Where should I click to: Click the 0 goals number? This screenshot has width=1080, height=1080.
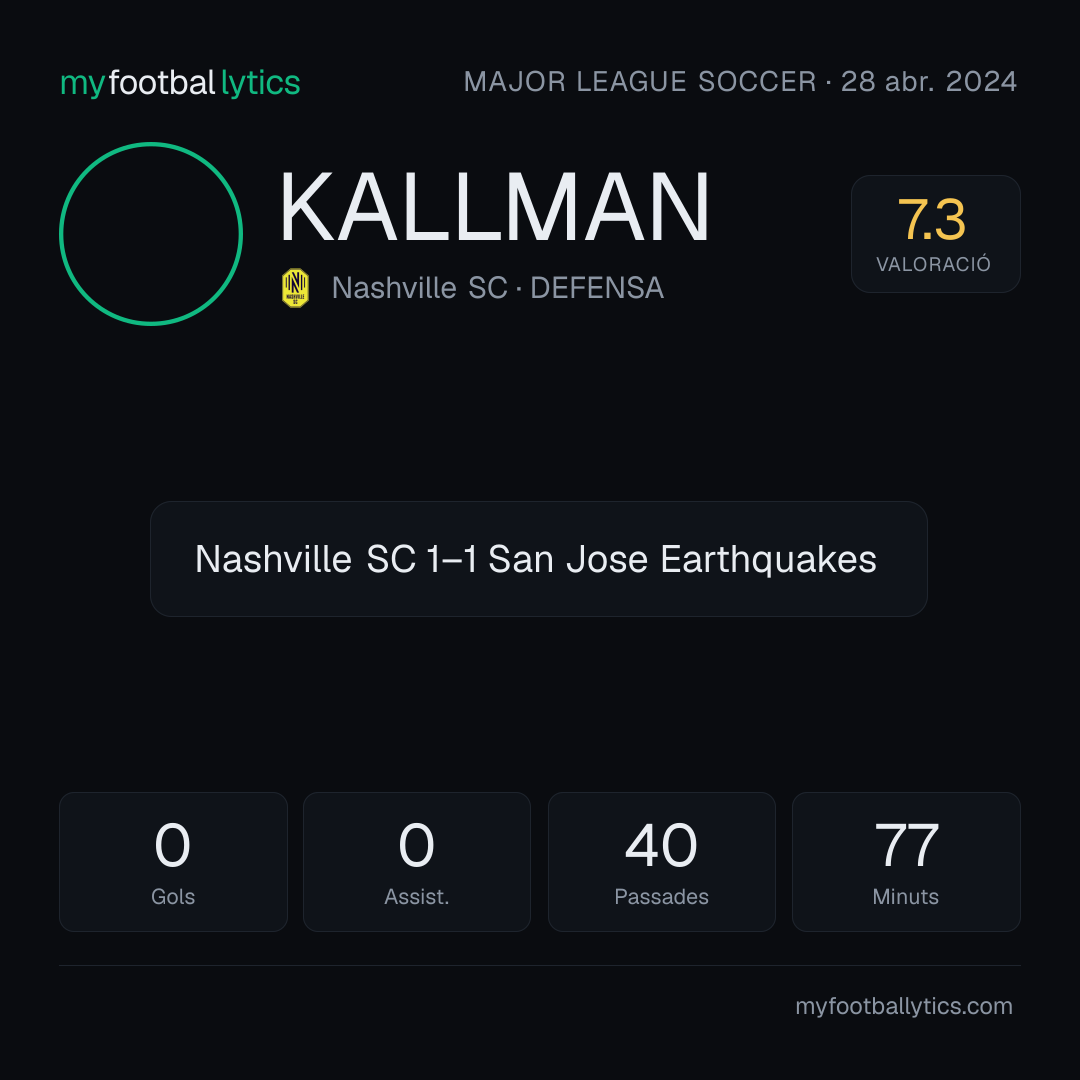[x=172, y=845]
